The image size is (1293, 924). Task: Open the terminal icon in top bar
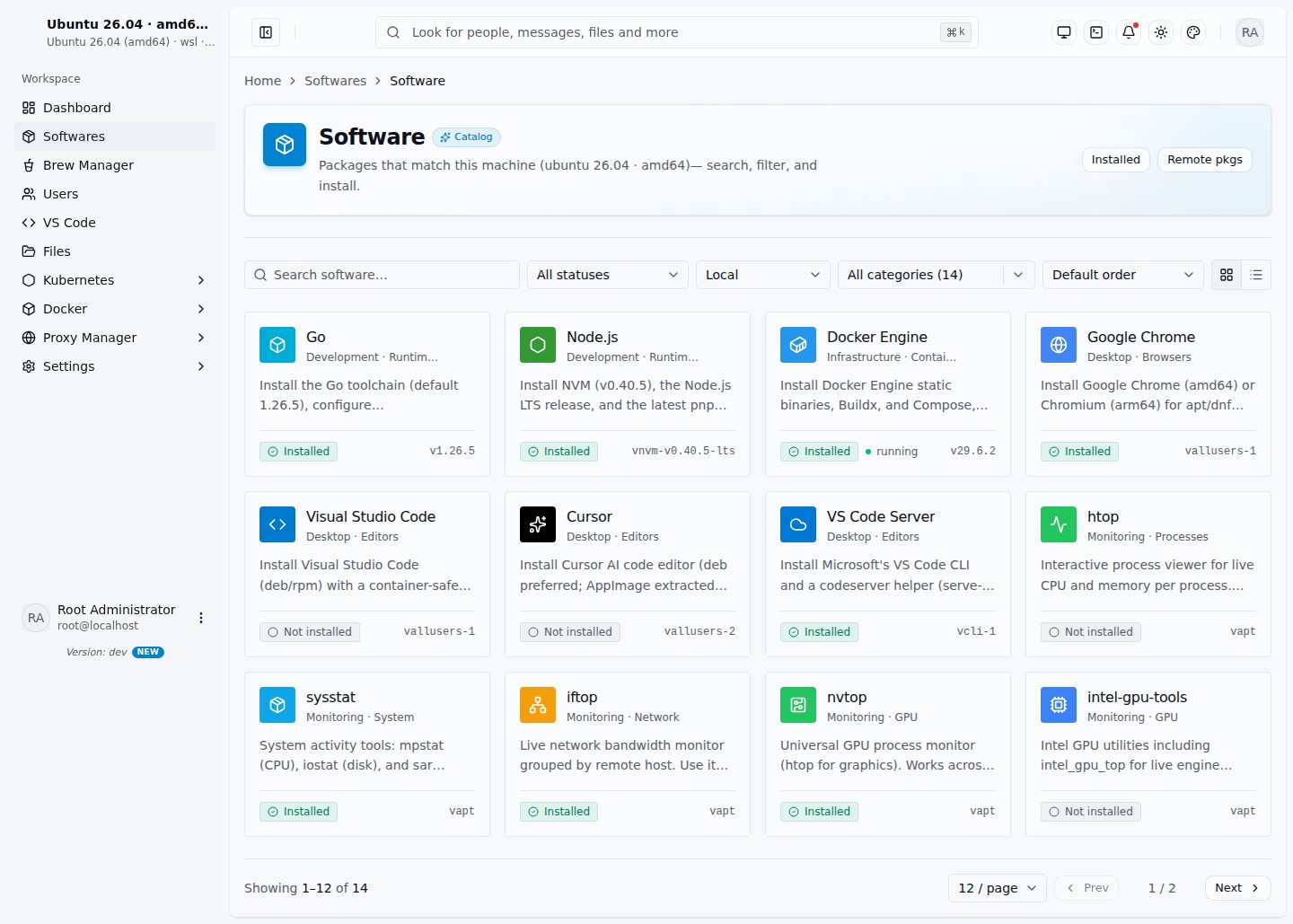1096,32
